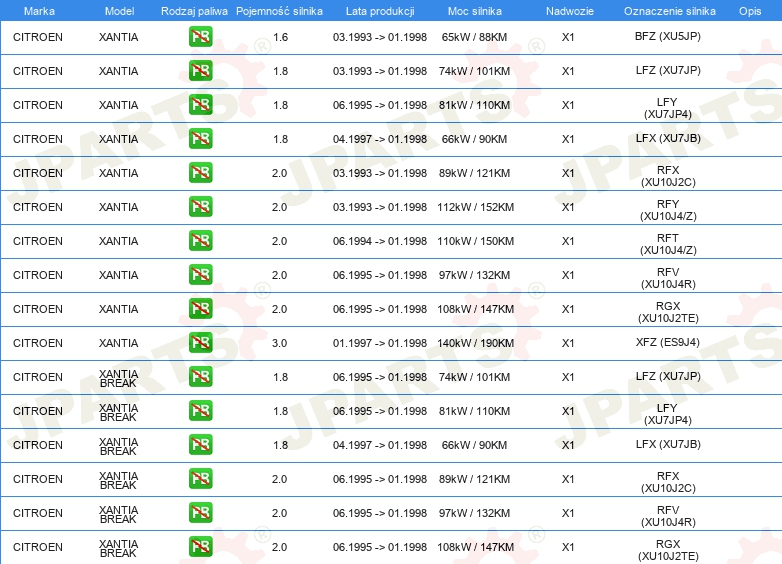Click the Oznaczenie silnika column header

click(x=669, y=11)
